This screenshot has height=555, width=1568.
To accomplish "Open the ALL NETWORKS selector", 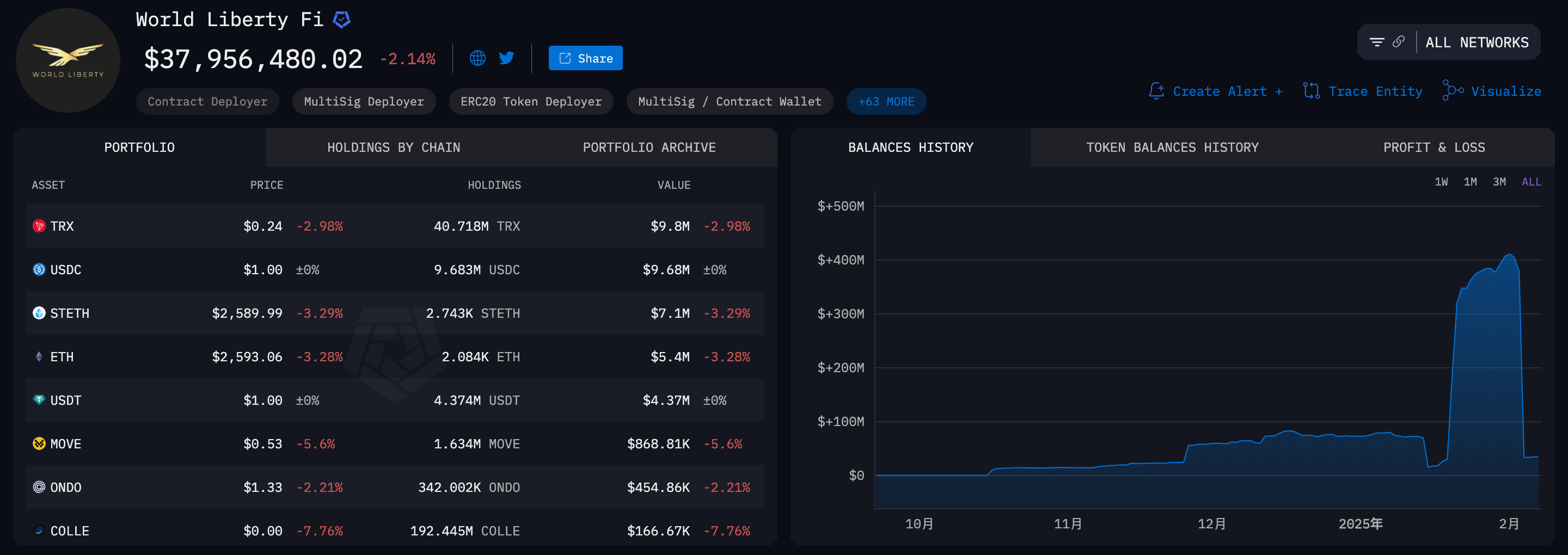I will tap(1476, 42).
